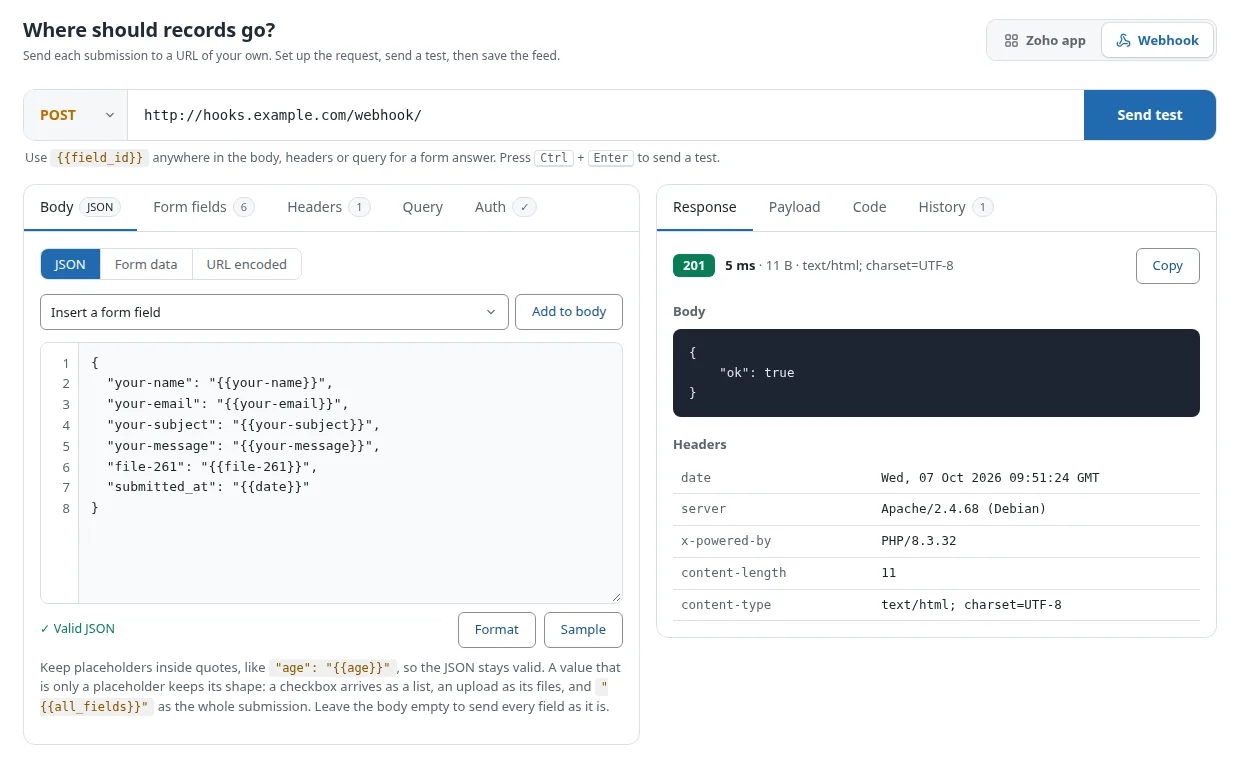Open the Form fields tab
Viewport: 1240px width, 761px height.
tap(203, 207)
